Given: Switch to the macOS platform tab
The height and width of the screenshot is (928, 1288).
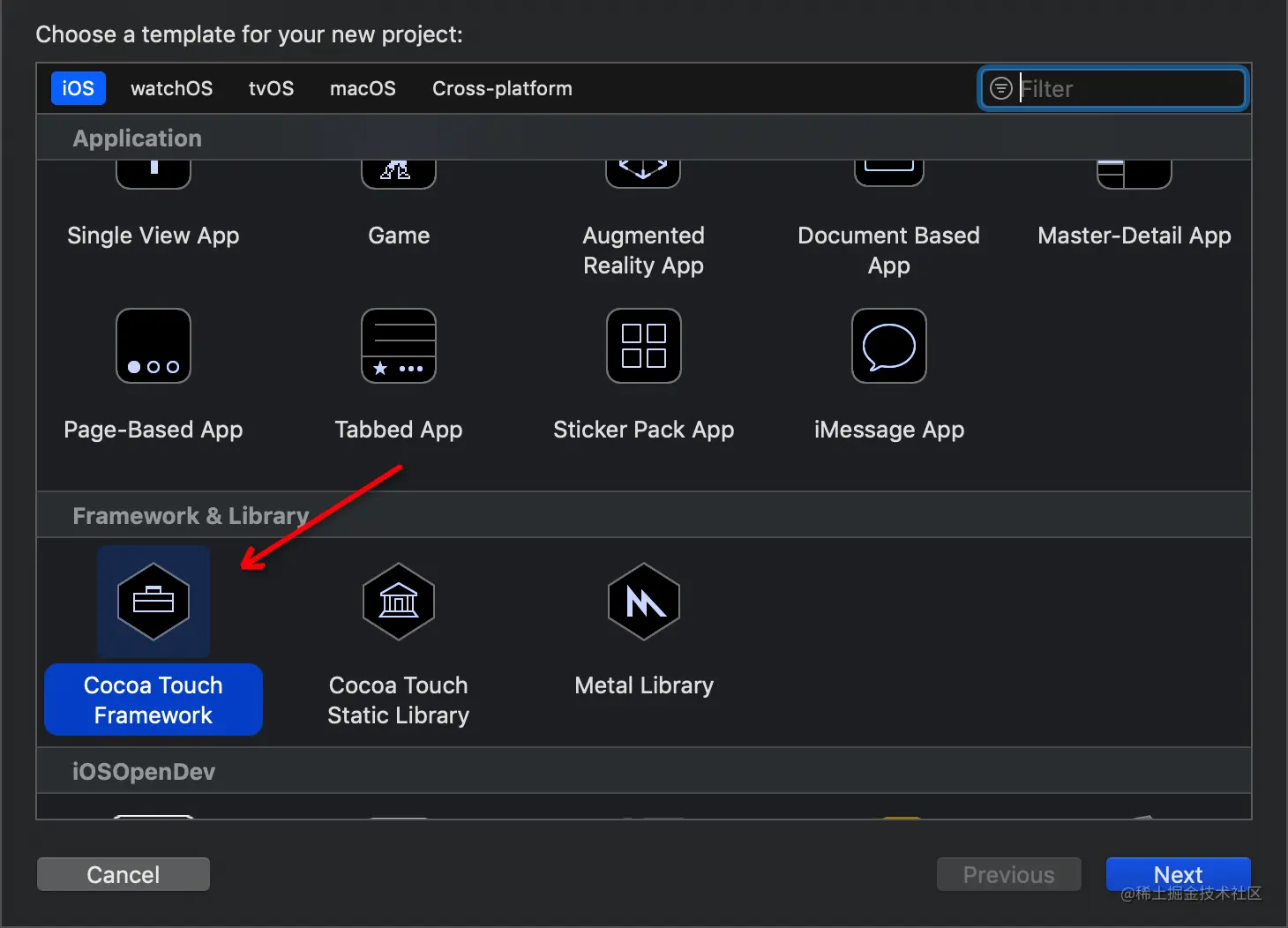Looking at the screenshot, I should pos(363,88).
